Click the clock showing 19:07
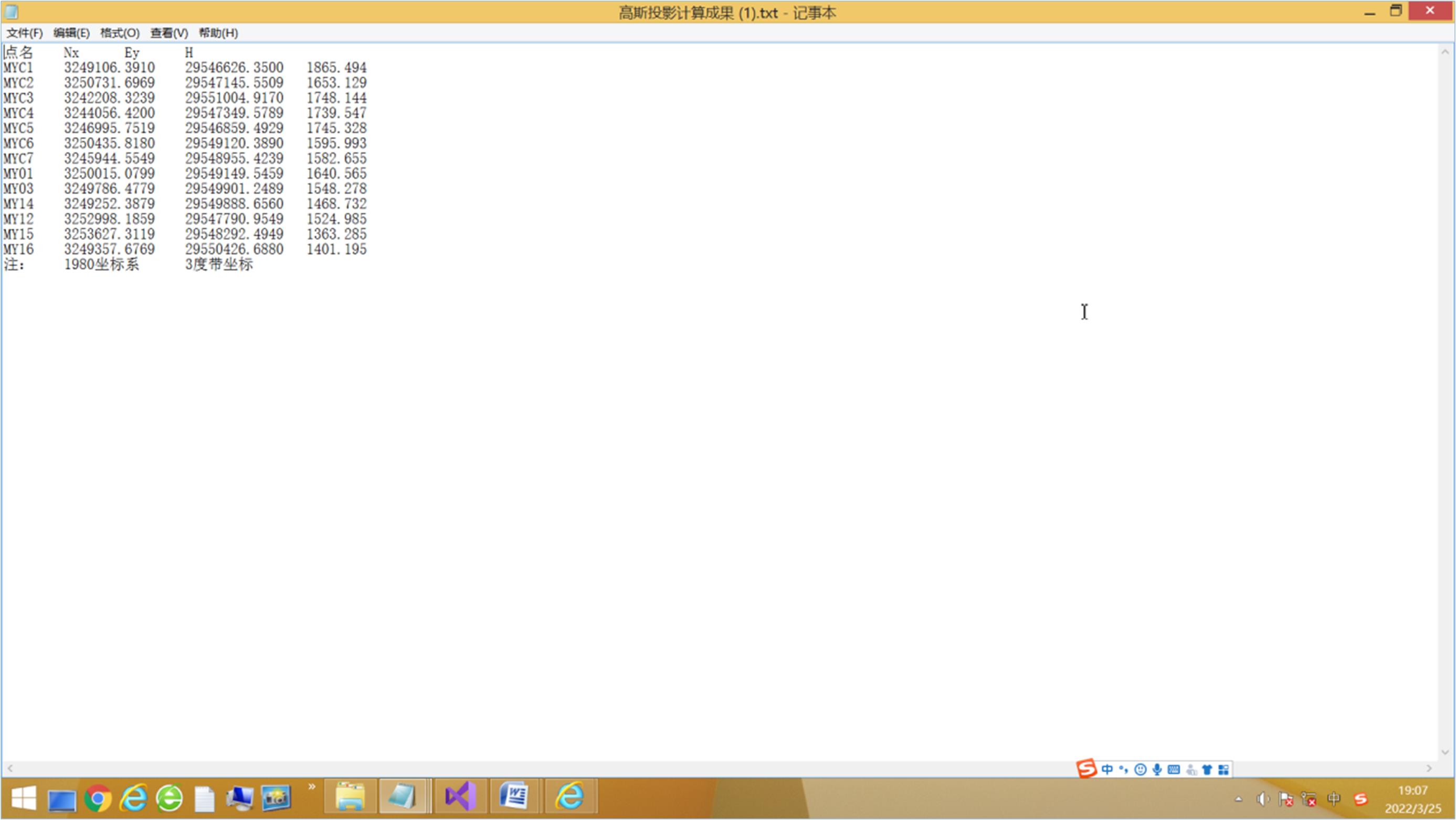The image size is (1456, 820). click(1412, 791)
